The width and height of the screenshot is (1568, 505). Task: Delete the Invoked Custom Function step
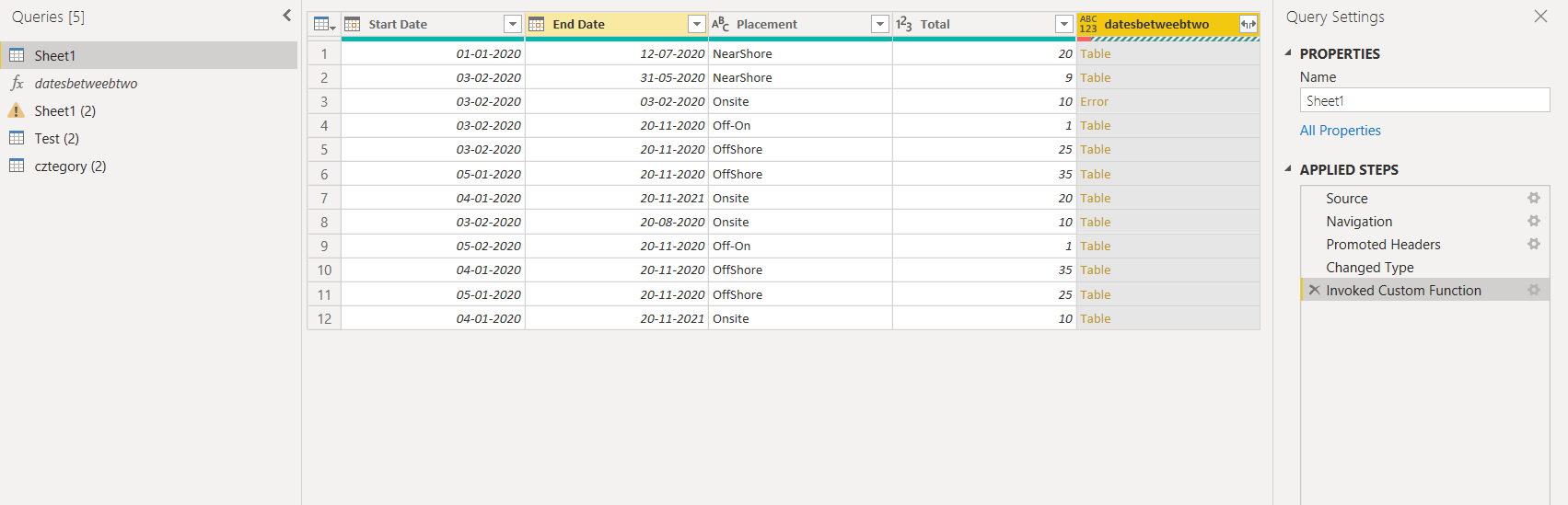[1315, 290]
